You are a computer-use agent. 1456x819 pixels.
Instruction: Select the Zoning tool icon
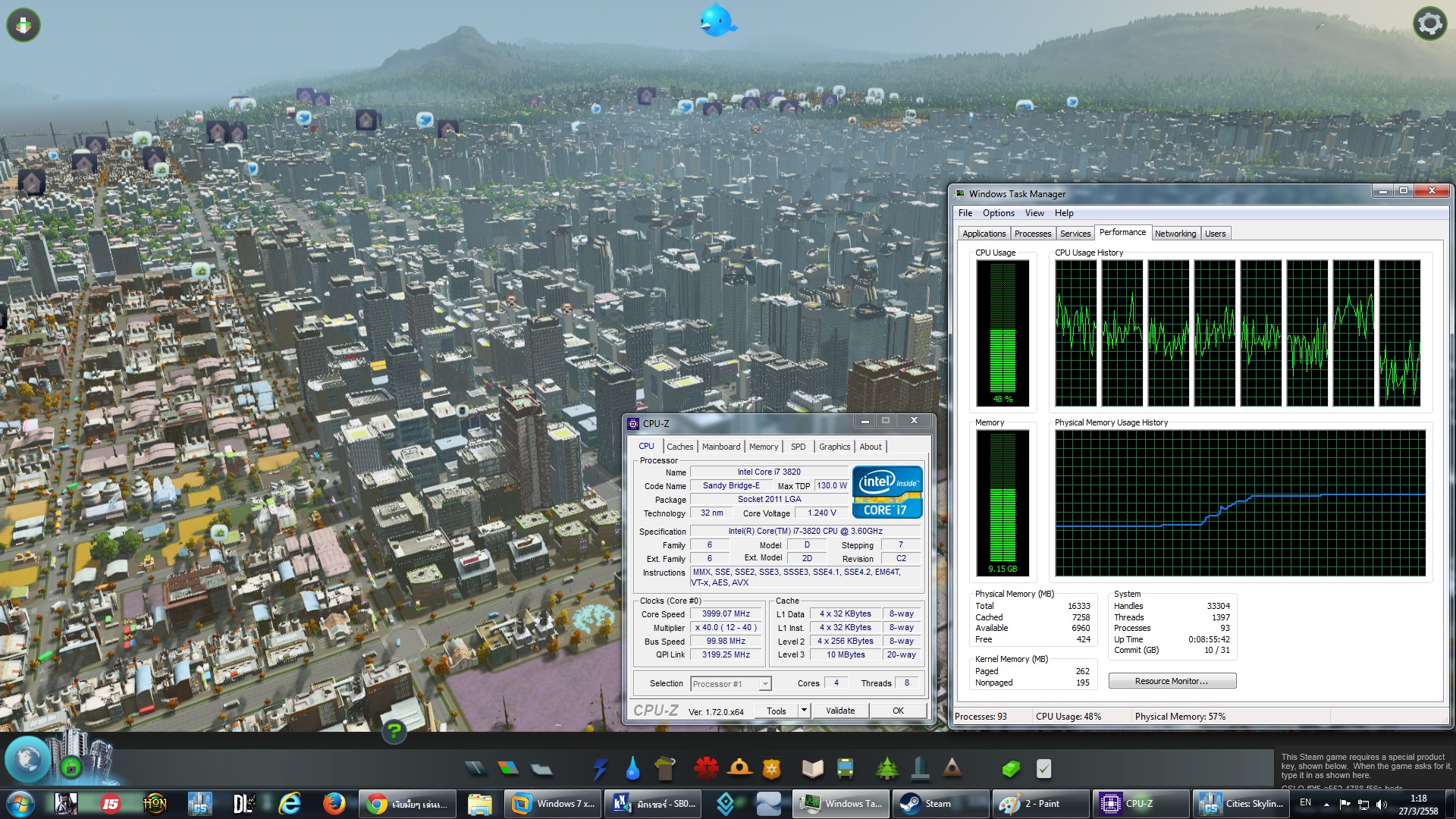(x=508, y=769)
